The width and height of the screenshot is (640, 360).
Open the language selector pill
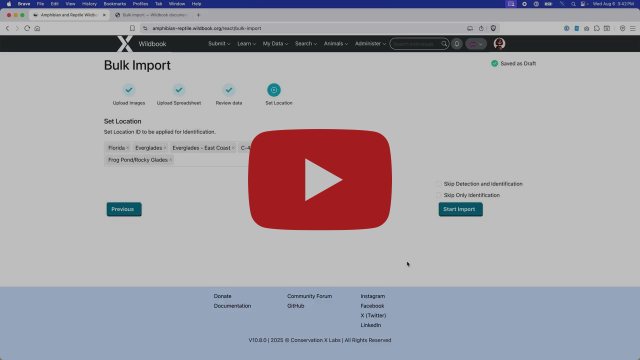476,44
